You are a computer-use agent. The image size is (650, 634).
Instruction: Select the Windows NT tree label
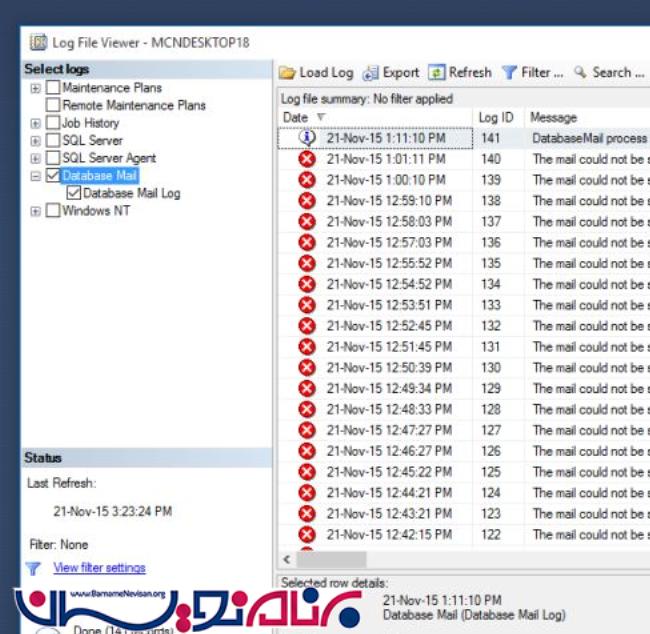pyautogui.click(x=96, y=210)
